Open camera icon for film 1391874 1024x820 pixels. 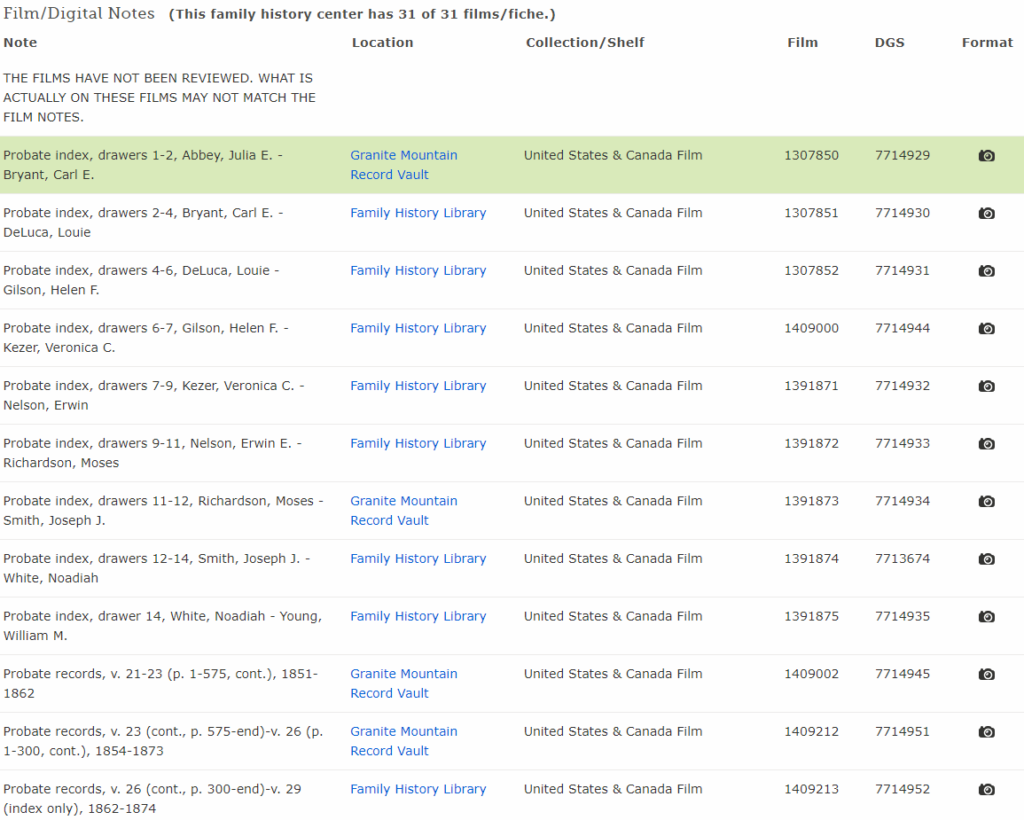986,559
